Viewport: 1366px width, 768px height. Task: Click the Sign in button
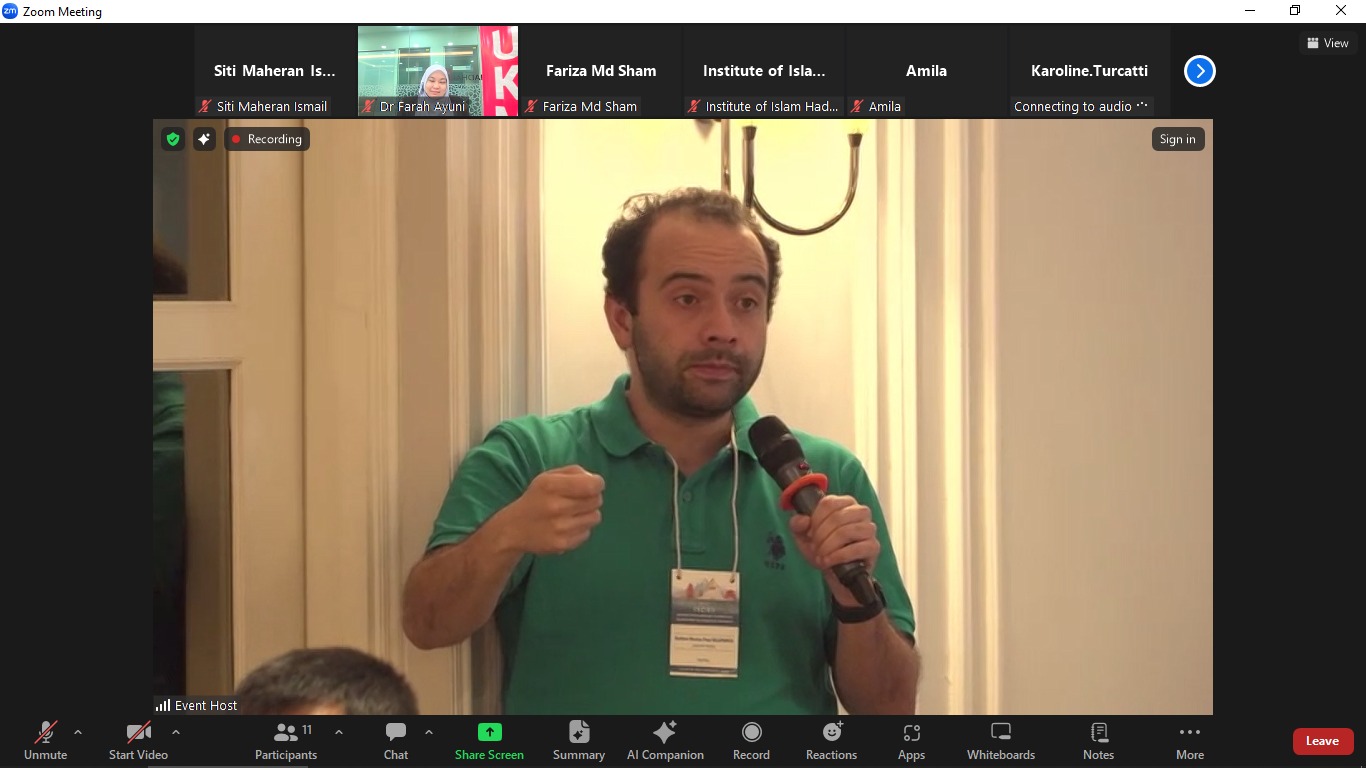tap(1177, 139)
